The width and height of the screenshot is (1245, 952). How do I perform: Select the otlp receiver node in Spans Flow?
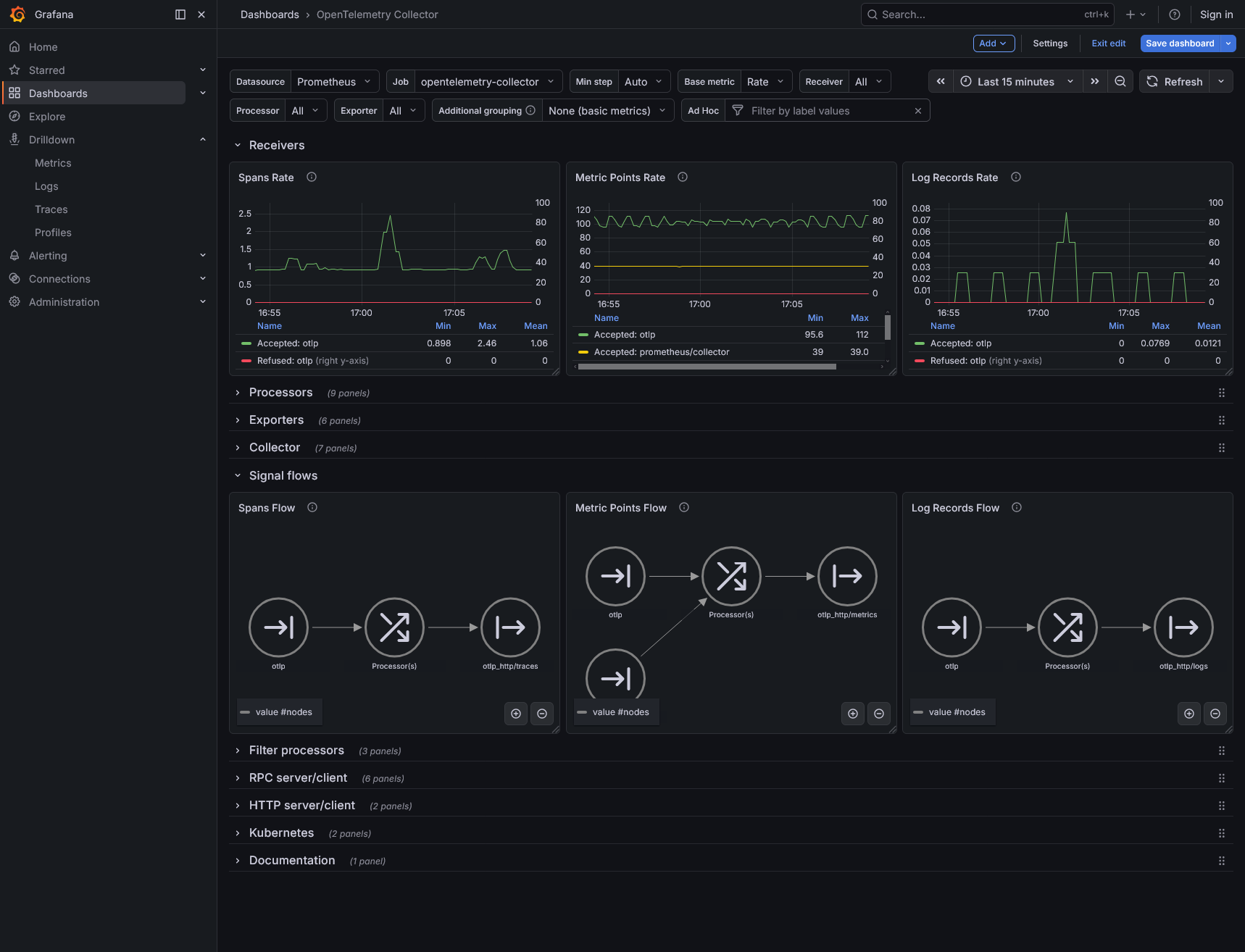pyautogui.click(x=279, y=627)
